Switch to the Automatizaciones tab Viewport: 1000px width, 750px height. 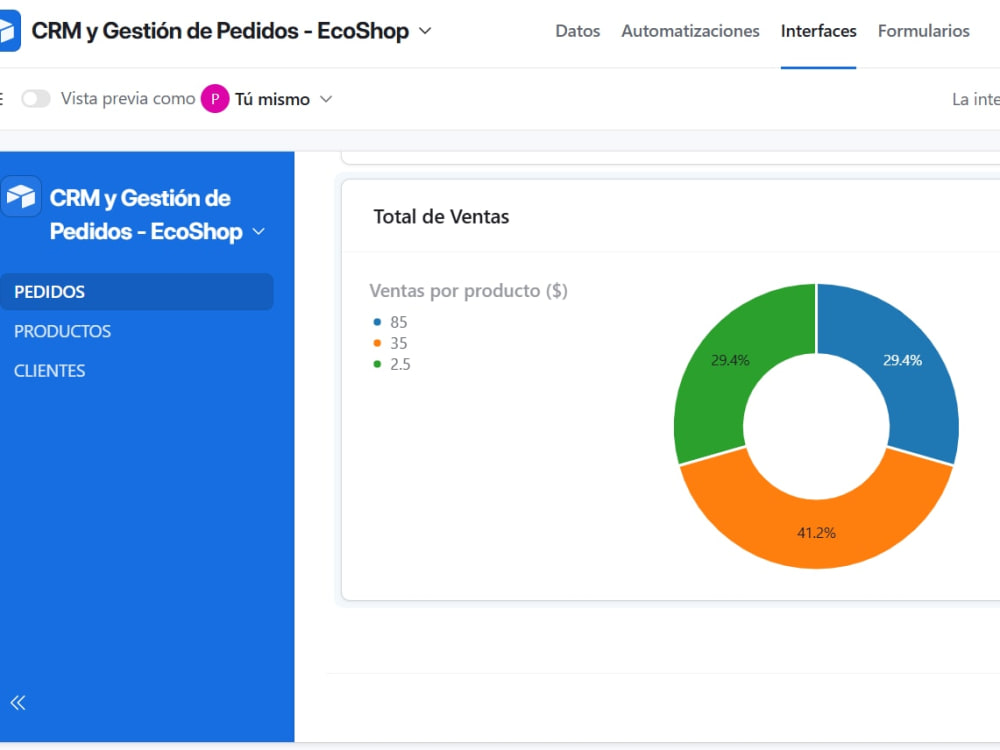tap(690, 31)
